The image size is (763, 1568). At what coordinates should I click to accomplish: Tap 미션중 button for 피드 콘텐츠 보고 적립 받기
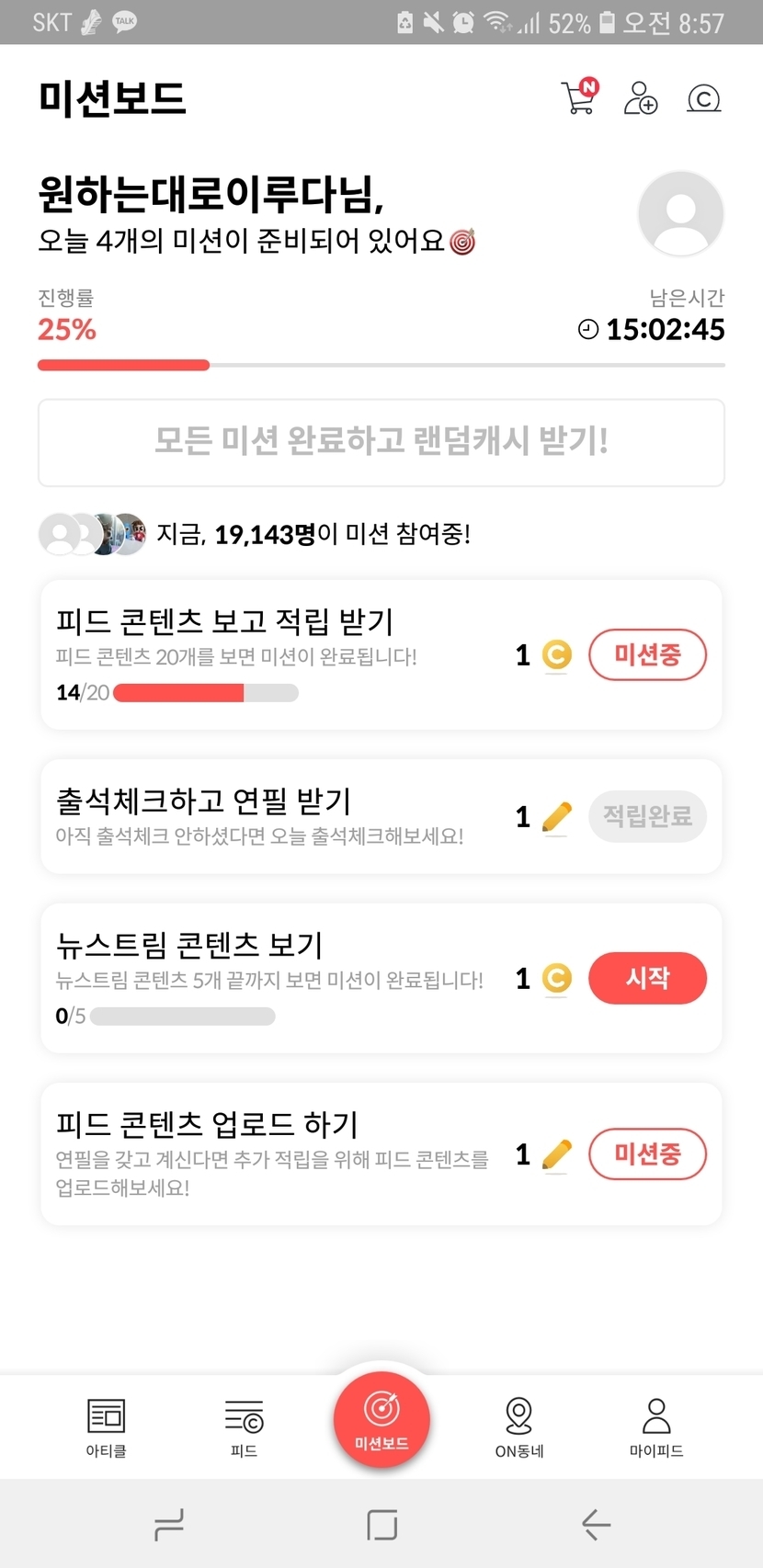pyautogui.click(x=647, y=654)
